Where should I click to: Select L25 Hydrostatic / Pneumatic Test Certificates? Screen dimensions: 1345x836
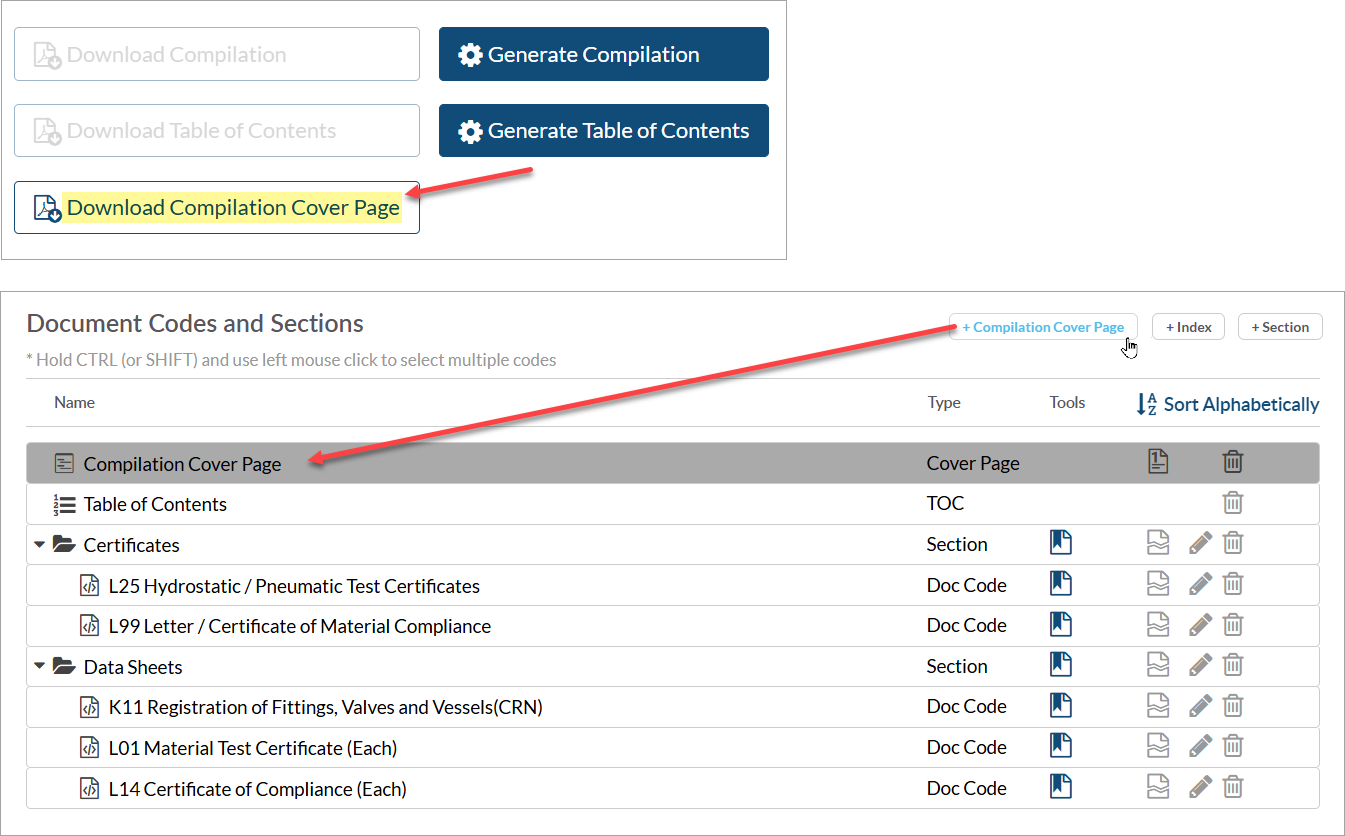tap(673, 585)
